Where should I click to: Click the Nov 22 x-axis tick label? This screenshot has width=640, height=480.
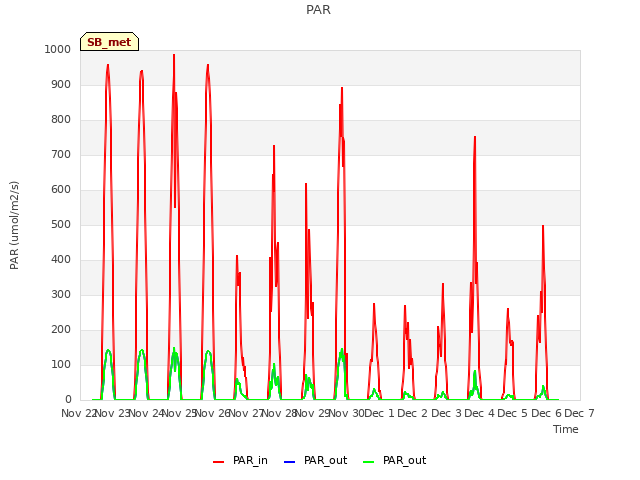point(78,413)
